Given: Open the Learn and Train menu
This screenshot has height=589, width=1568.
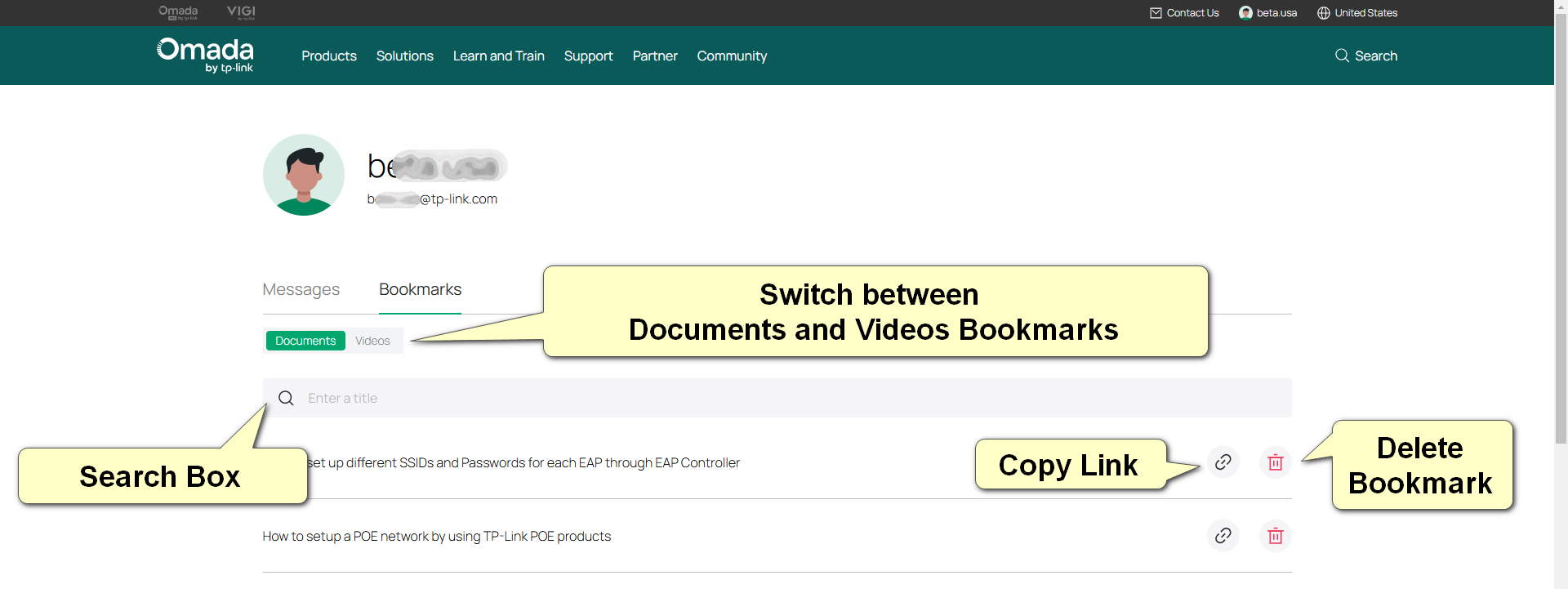Looking at the screenshot, I should pos(499,56).
